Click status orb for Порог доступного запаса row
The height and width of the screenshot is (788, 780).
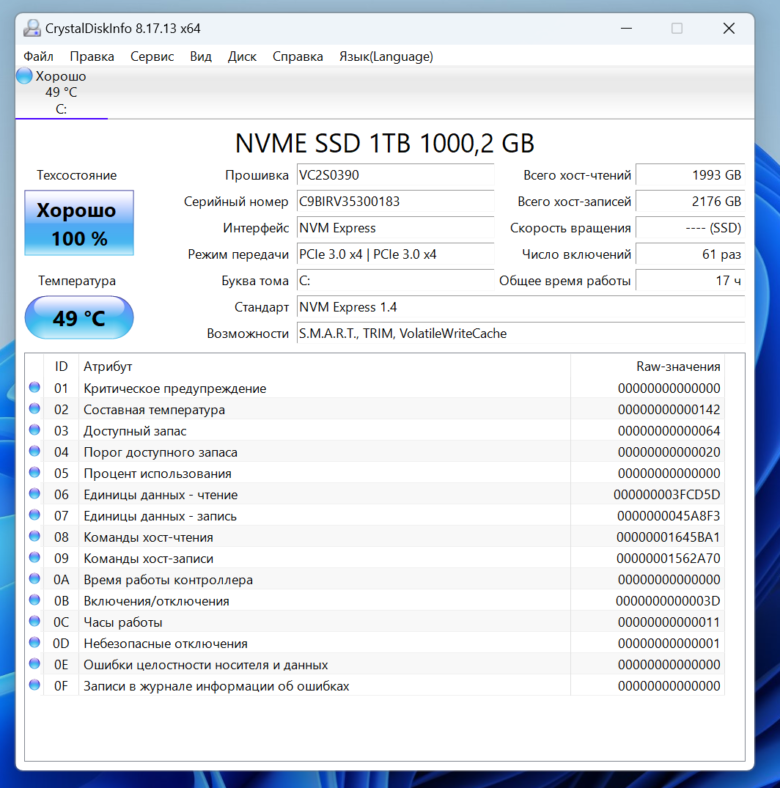click(x=34, y=451)
